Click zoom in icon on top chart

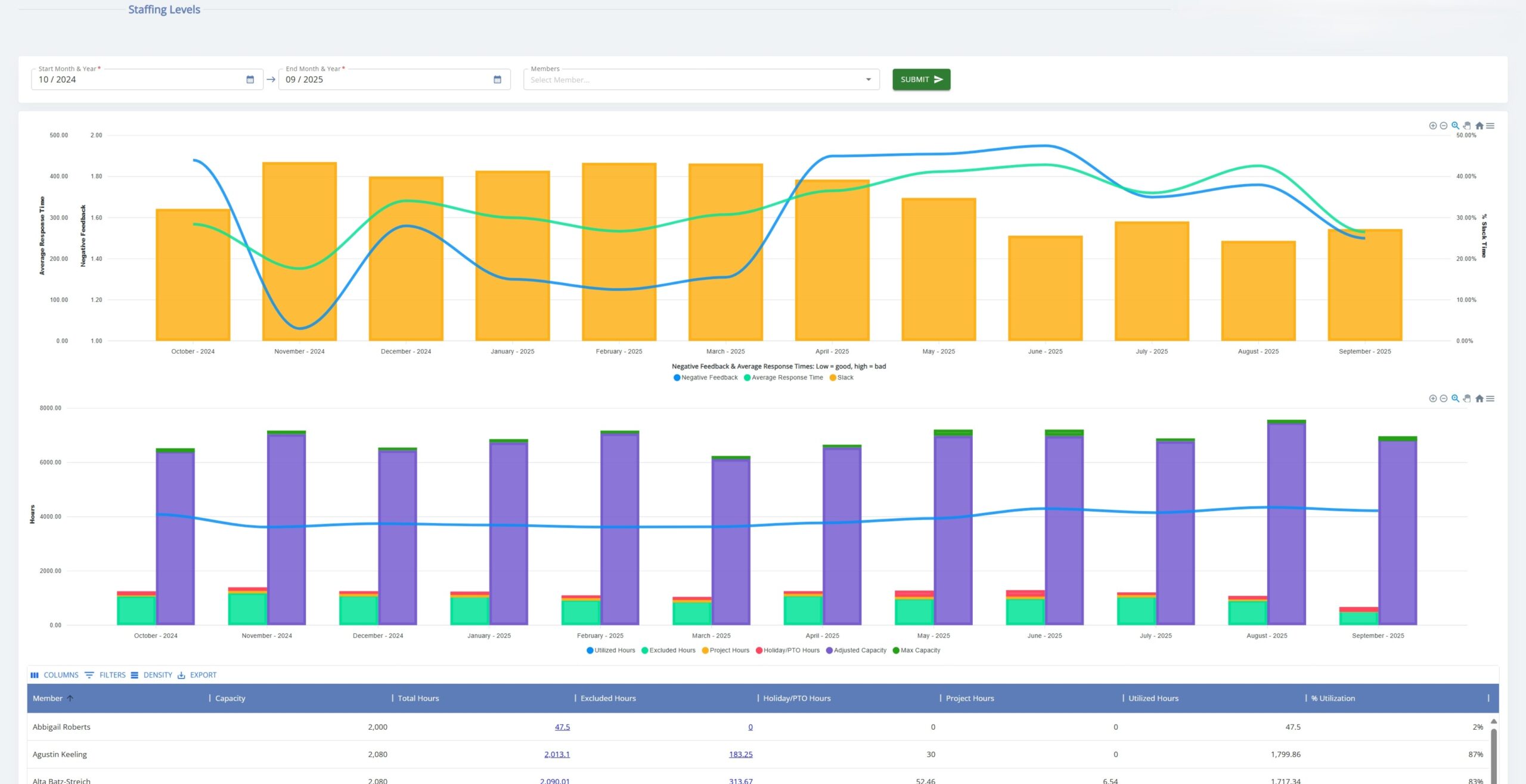pos(1432,126)
